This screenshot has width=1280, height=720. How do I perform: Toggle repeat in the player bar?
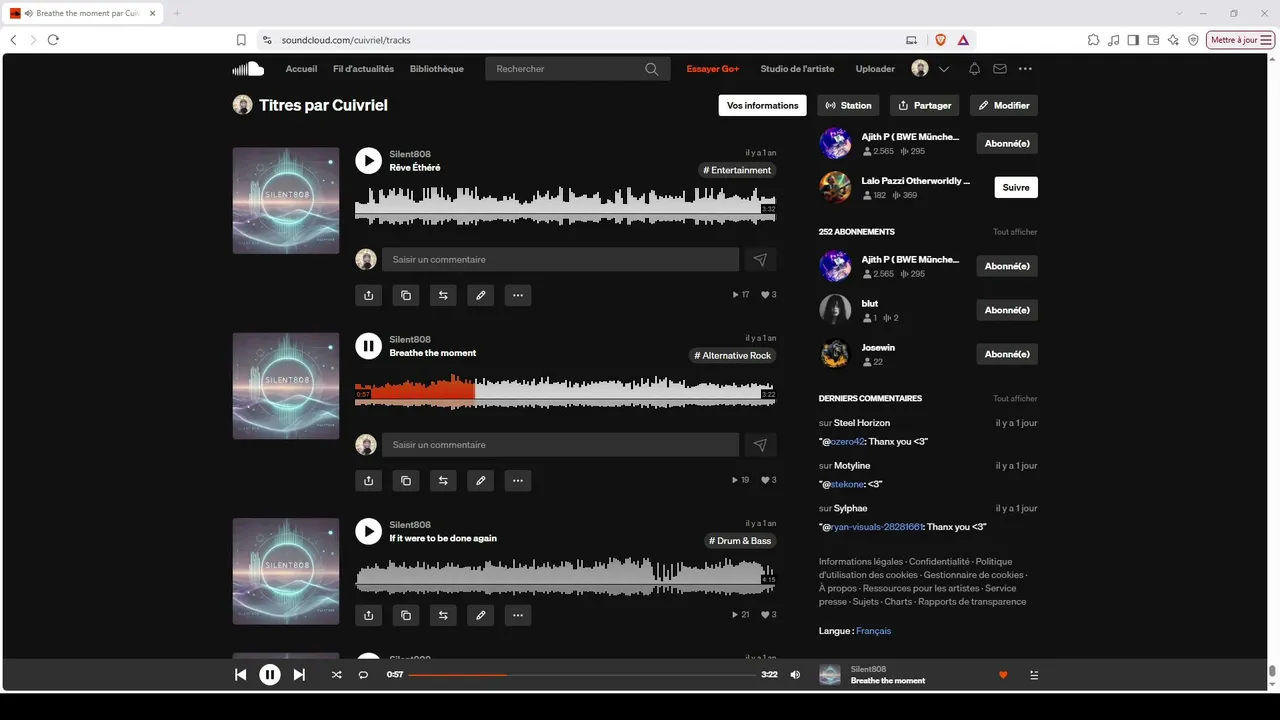(x=363, y=675)
